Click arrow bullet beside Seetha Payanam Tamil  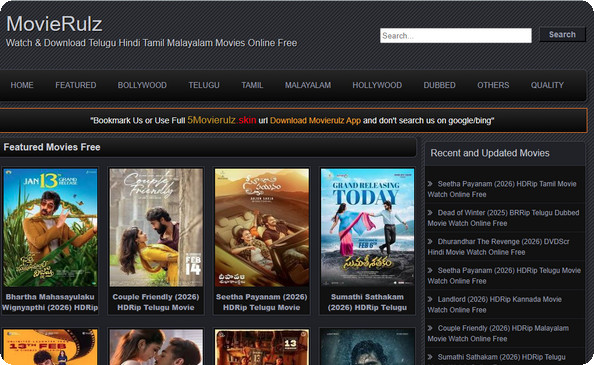(430, 184)
